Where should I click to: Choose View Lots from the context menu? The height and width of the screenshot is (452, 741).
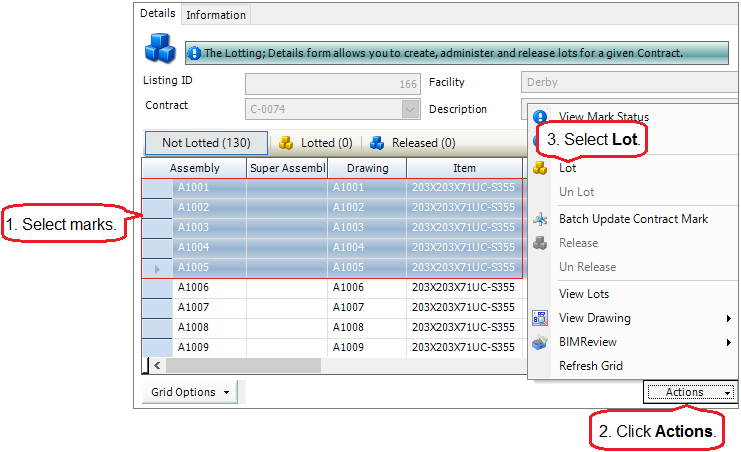click(x=584, y=294)
